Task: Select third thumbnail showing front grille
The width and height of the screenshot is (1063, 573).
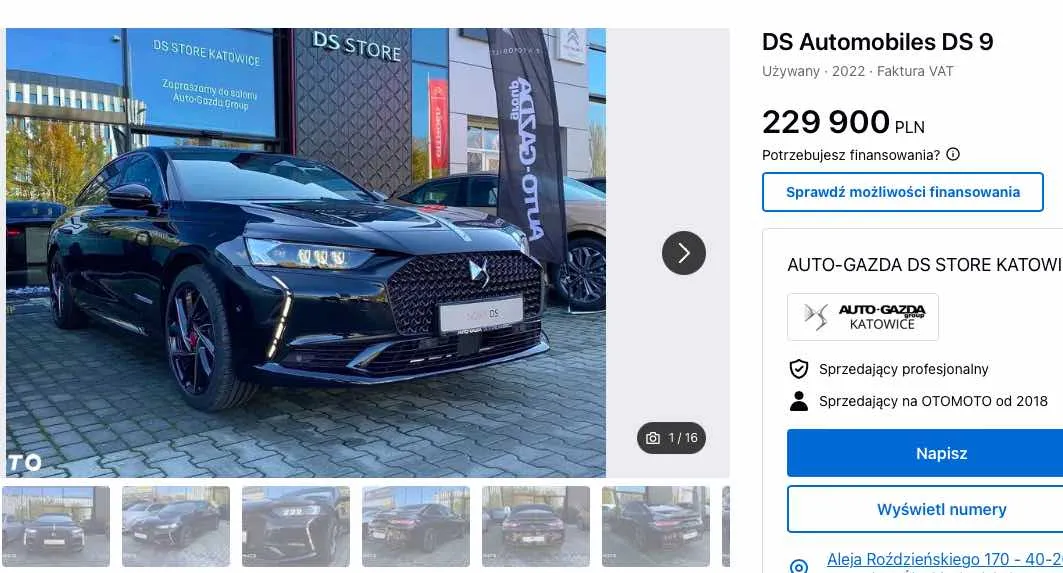Action: tap(296, 526)
